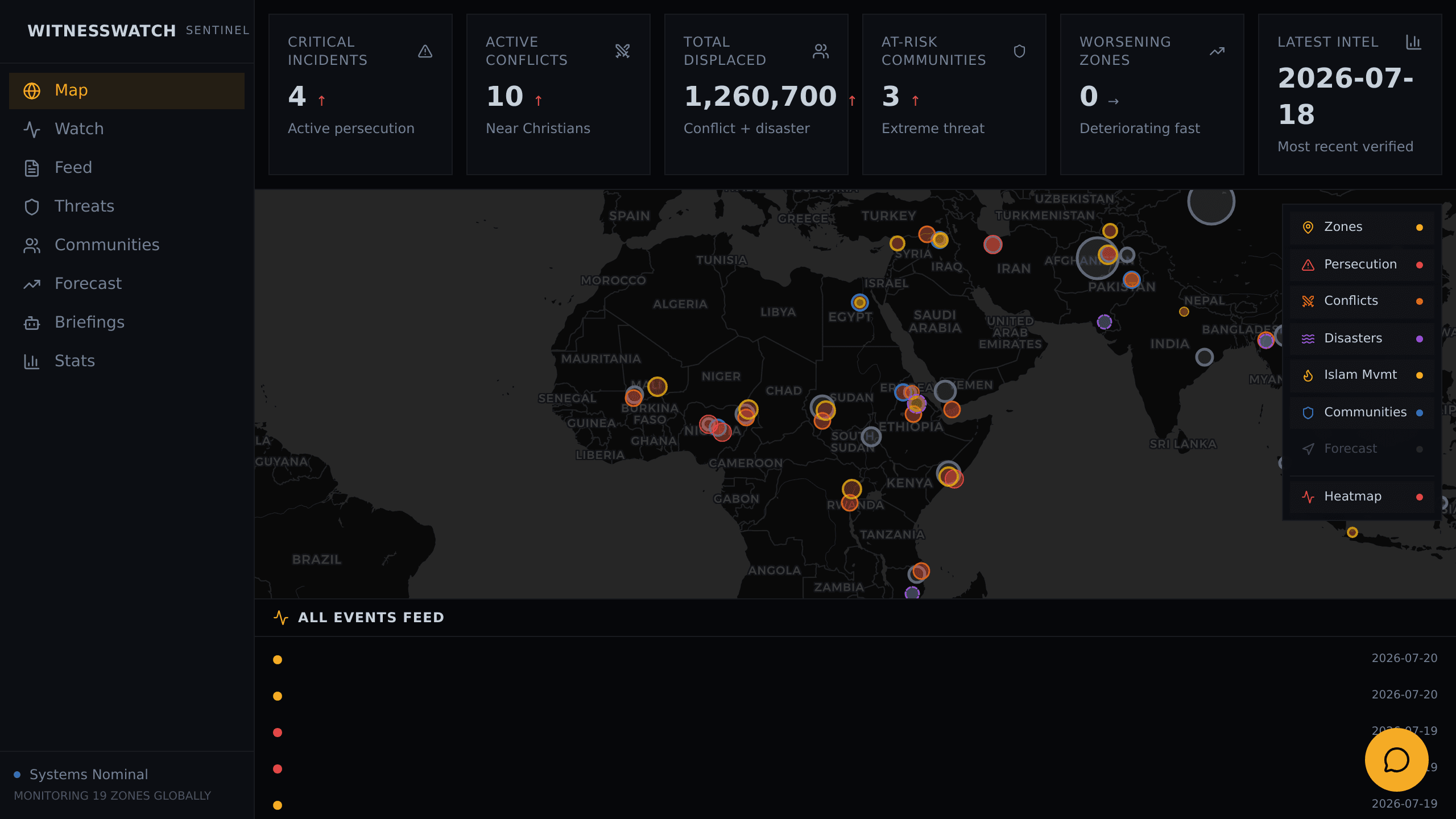Toggle the Conflicts map layer
The height and width of the screenshot is (819, 1456).
[x=1362, y=301]
